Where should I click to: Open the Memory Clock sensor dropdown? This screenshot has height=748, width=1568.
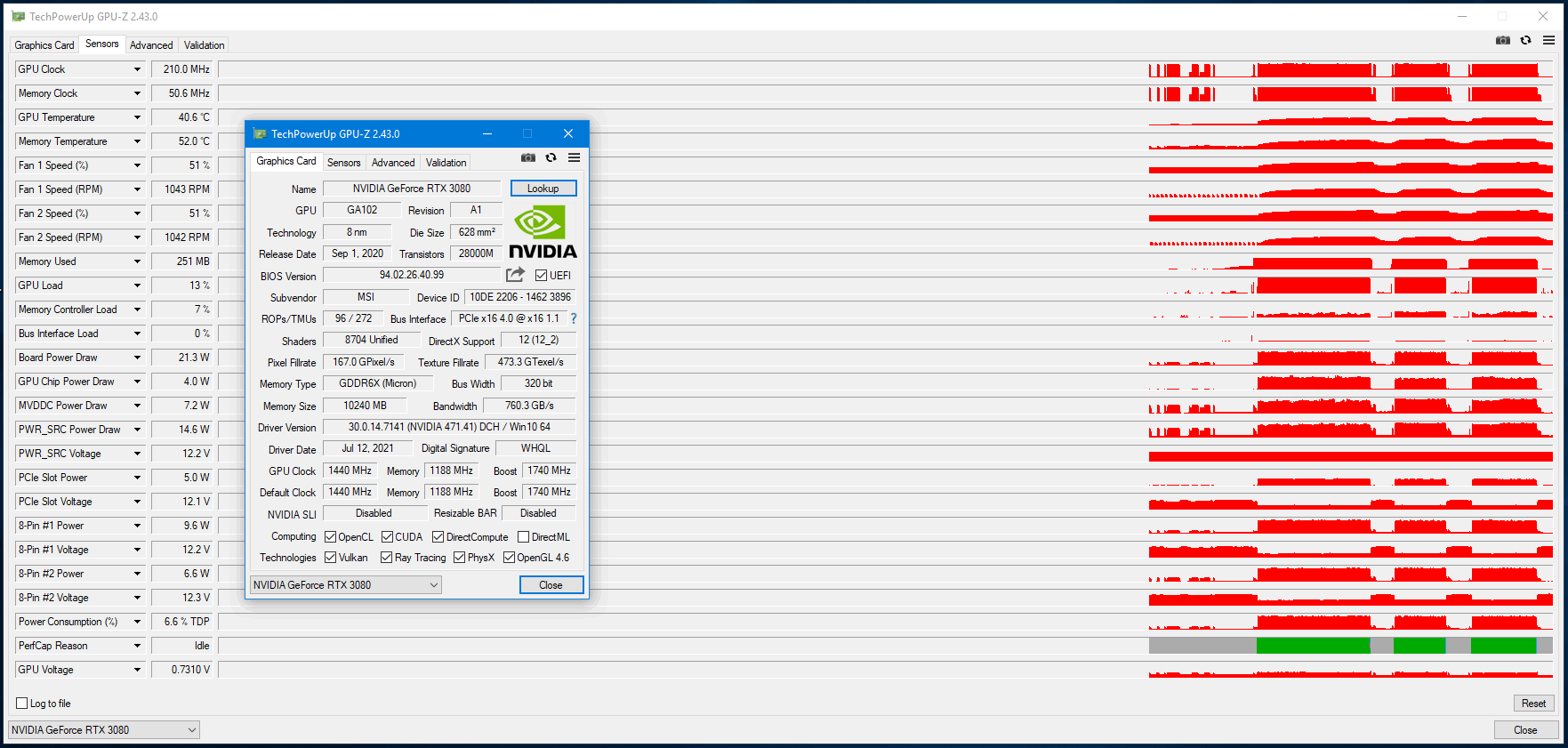pyautogui.click(x=137, y=93)
